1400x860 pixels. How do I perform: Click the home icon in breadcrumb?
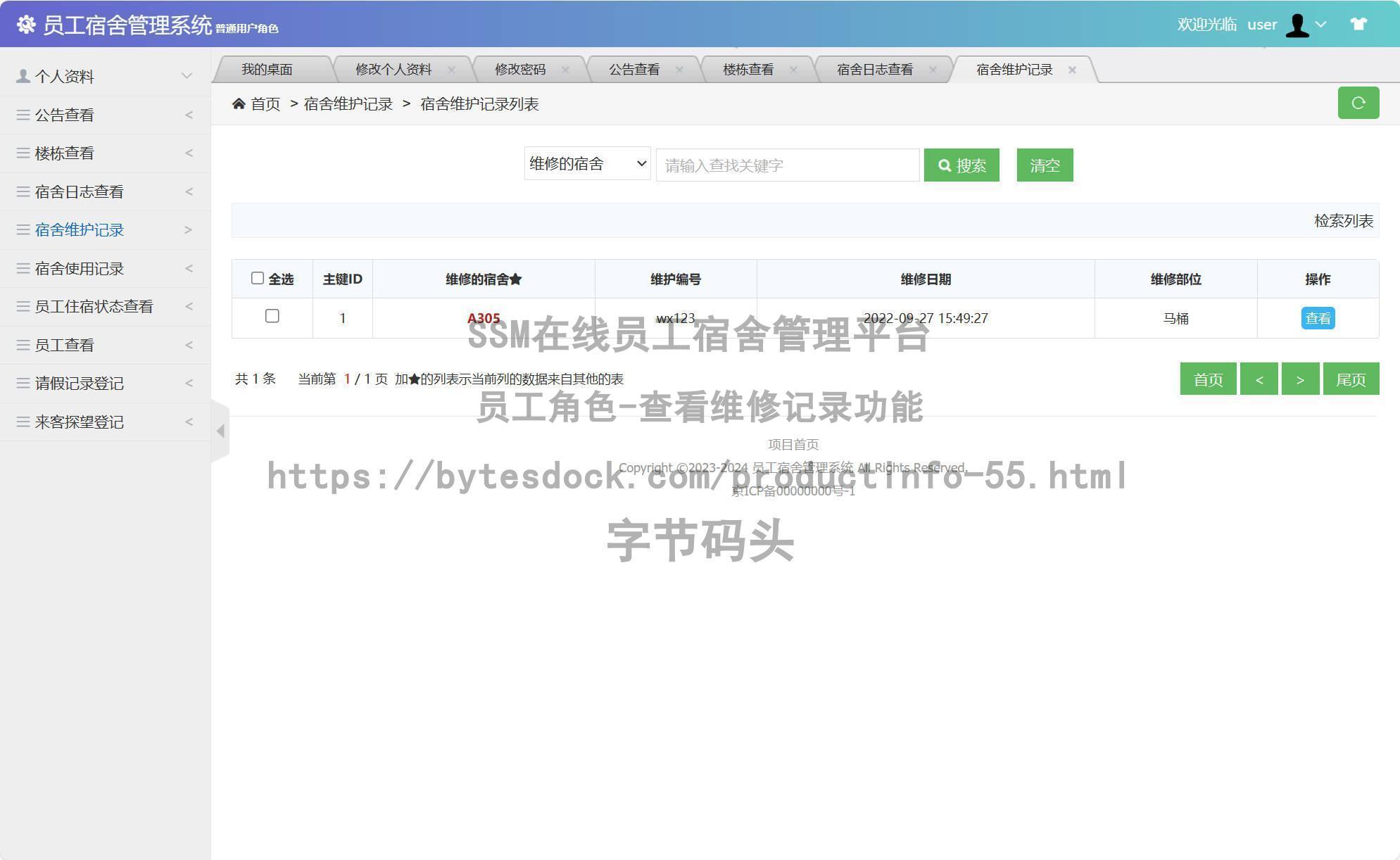[239, 104]
